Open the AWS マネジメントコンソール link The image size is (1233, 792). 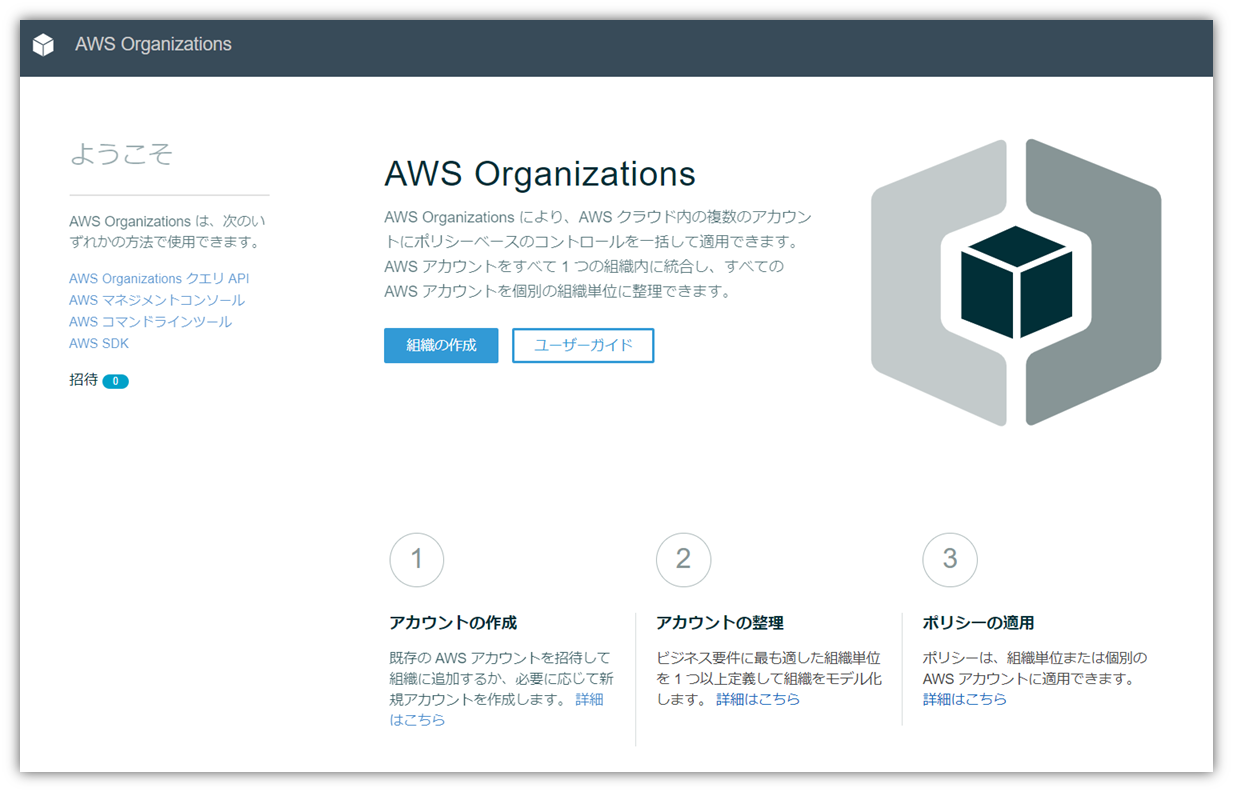coord(156,299)
